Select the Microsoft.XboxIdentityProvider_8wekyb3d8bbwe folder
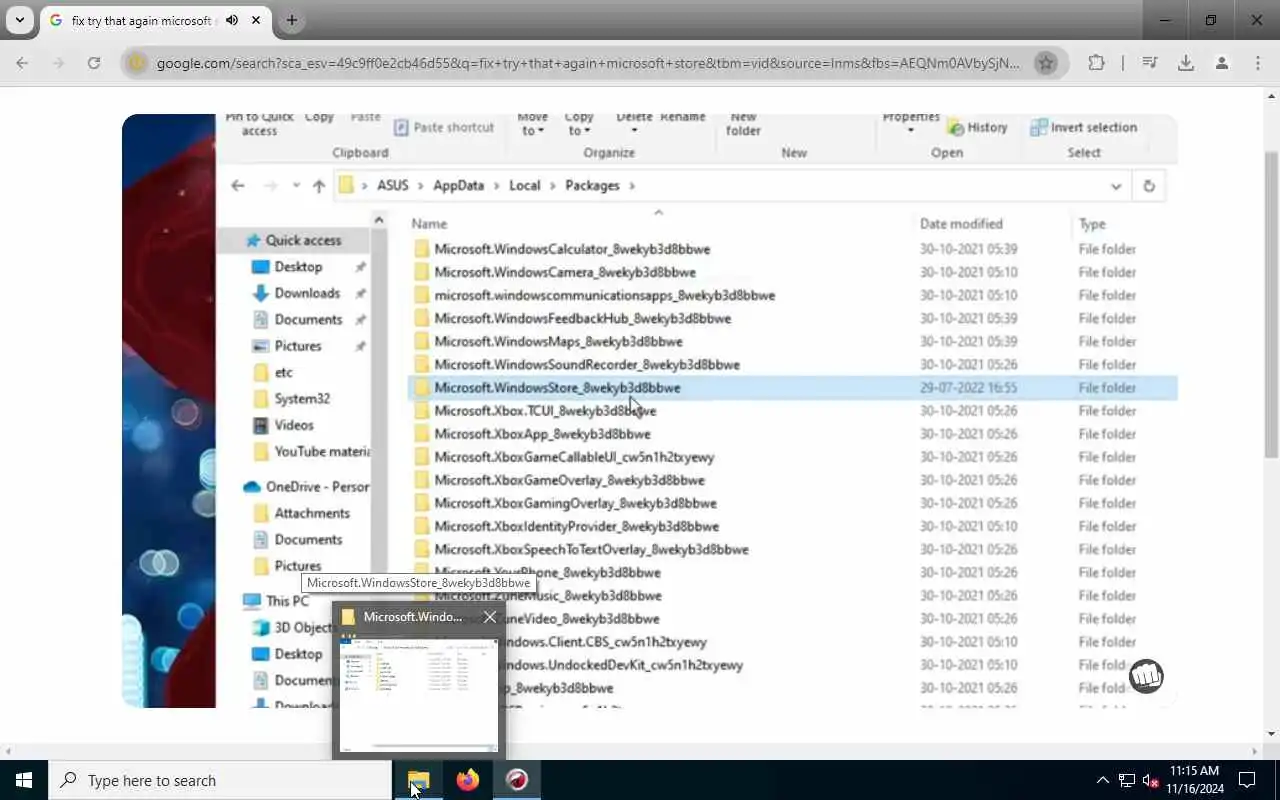Screen dimensions: 1280x800 (576, 526)
